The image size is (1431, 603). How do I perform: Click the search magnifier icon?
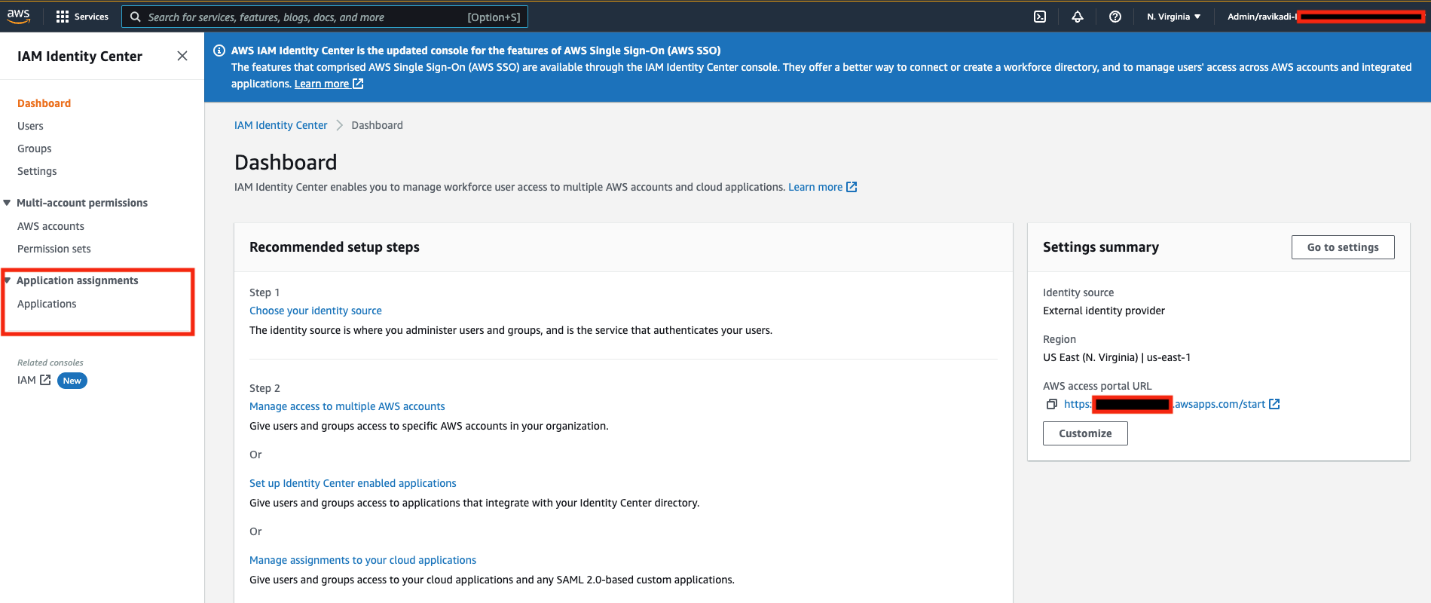pyautogui.click(x=135, y=17)
